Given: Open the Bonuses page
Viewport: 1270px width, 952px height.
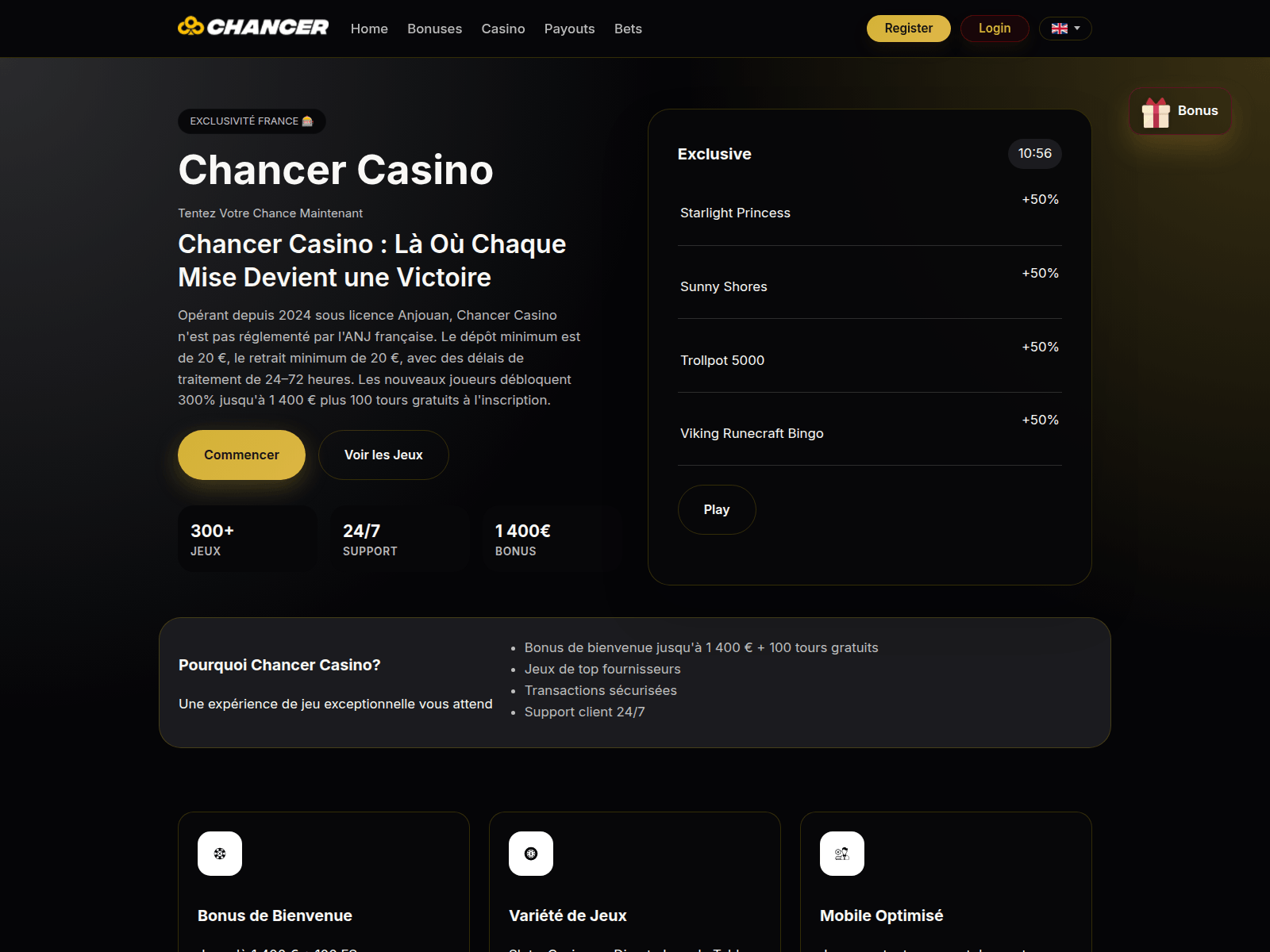Looking at the screenshot, I should coord(434,29).
